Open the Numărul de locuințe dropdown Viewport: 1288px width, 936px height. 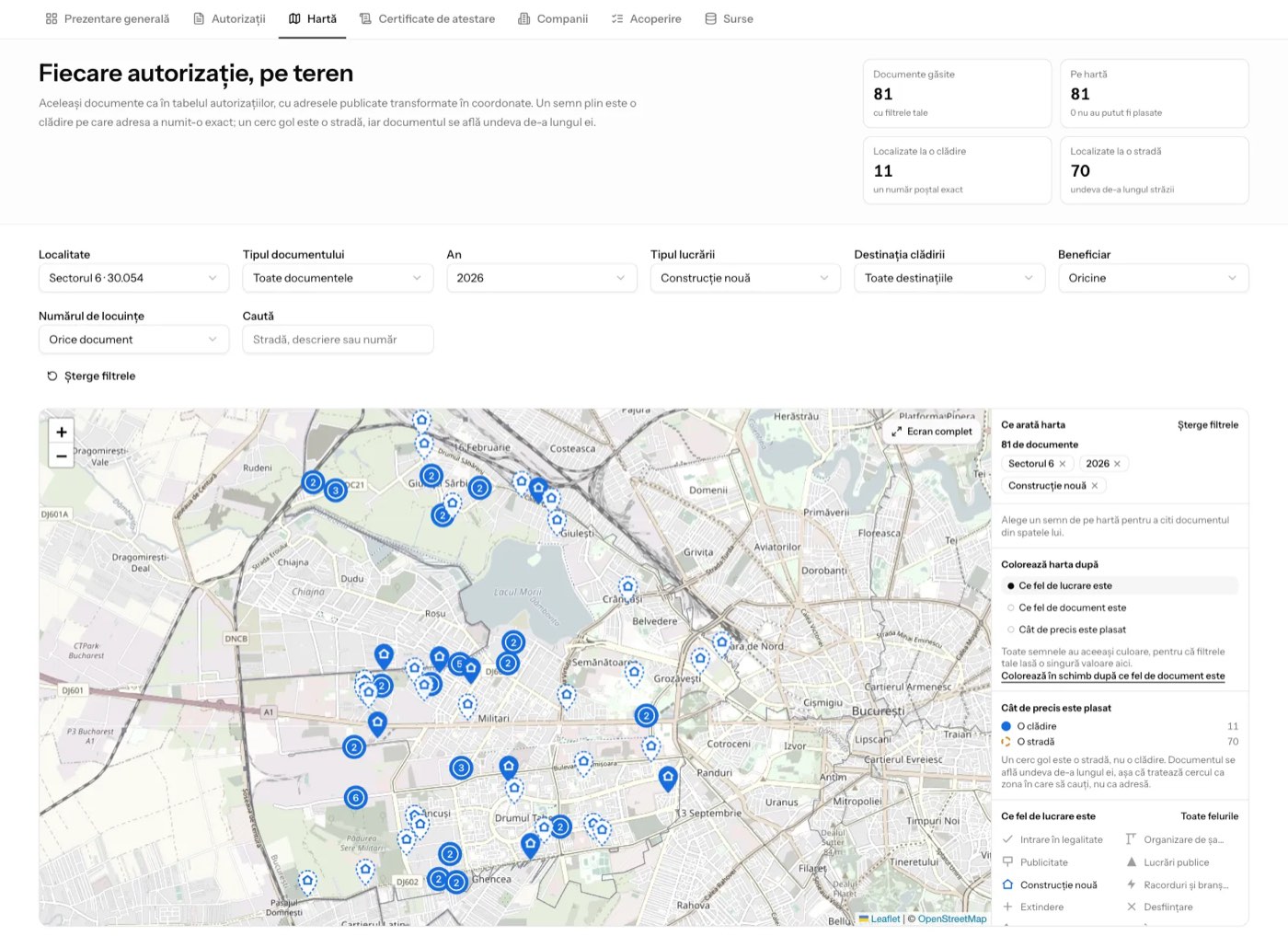(133, 340)
